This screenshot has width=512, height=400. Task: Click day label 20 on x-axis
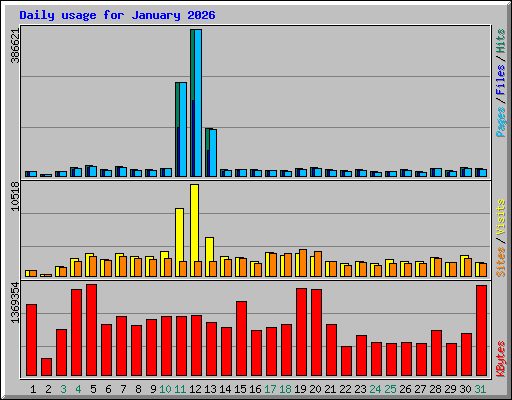315,389
